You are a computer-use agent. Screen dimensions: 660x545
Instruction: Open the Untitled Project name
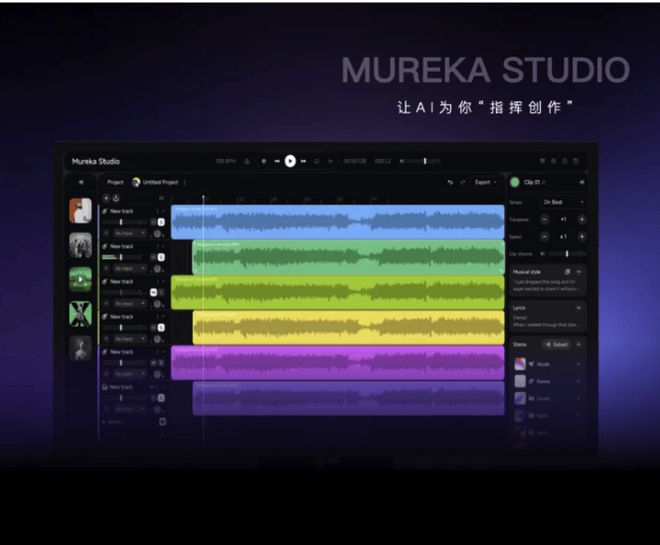[x=160, y=182]
